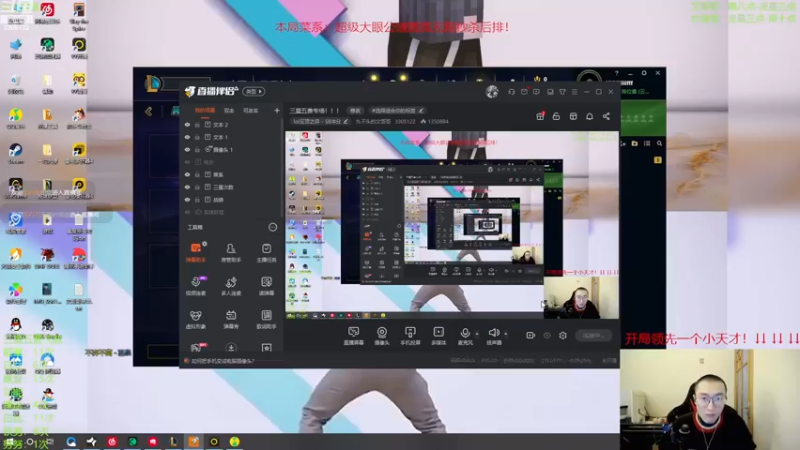Select the 菜系 layer row
The width and height of the screenshot is (800, 450).
tap(232, 174)
